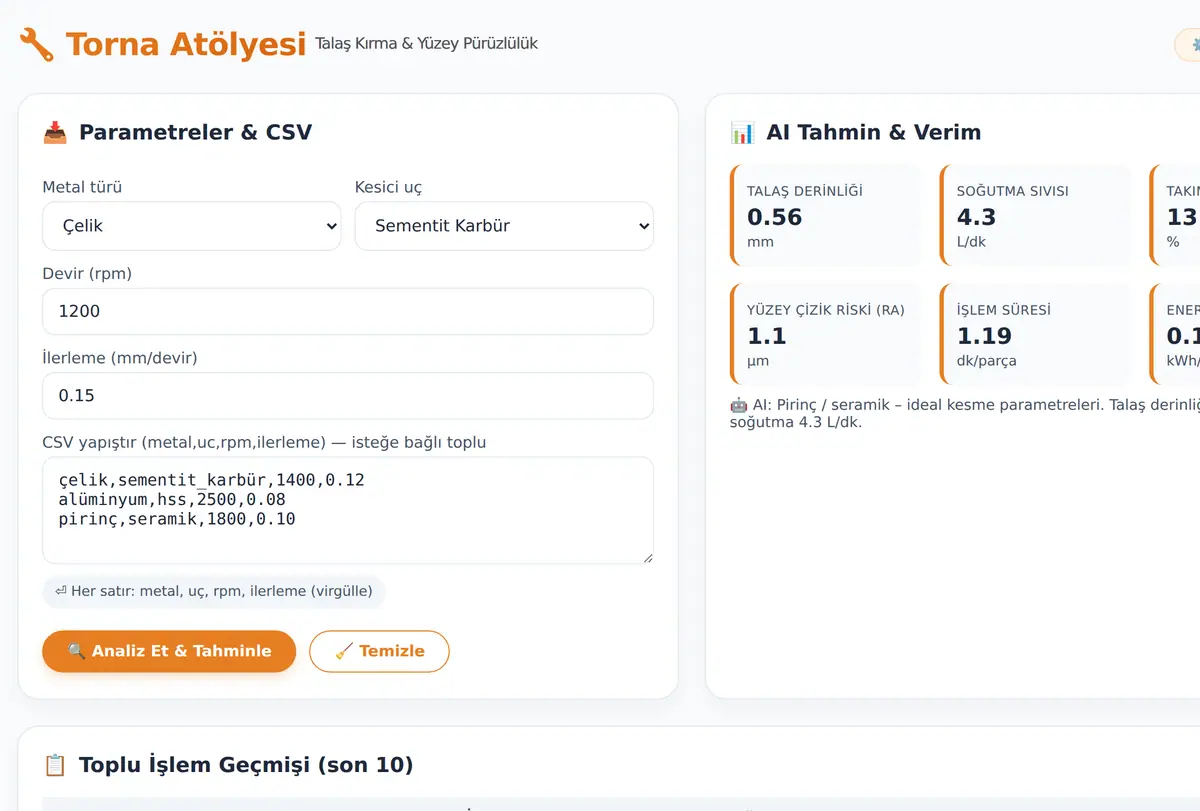Click the 'AI Tahmin & Verim' heading text
Image resolution: width=1200 pixels, height=811 pixels.
point(873,132)
